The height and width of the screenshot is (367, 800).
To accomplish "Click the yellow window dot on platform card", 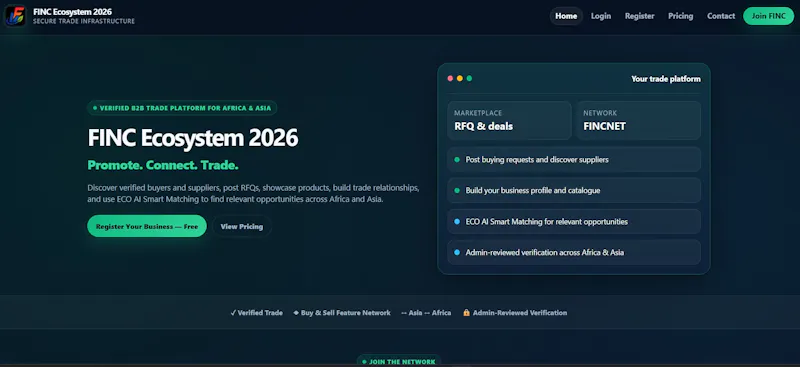I will (x=460, y=79).
